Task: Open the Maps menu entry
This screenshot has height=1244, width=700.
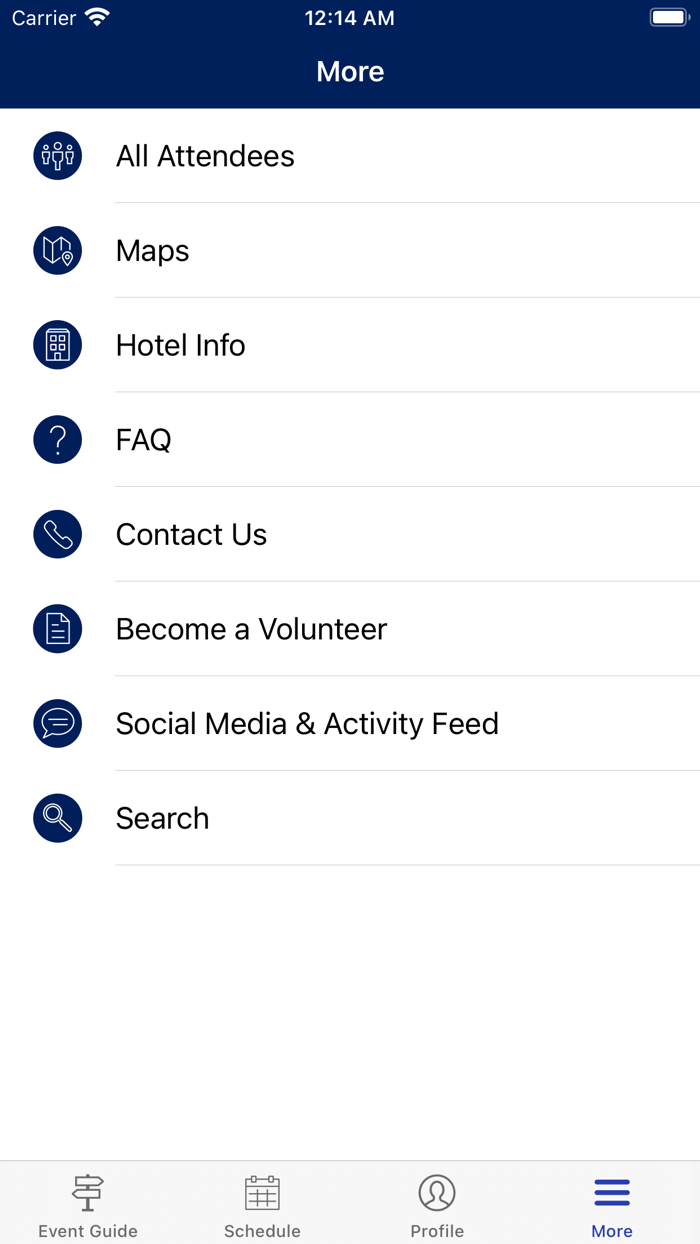Action: point(152,251)
